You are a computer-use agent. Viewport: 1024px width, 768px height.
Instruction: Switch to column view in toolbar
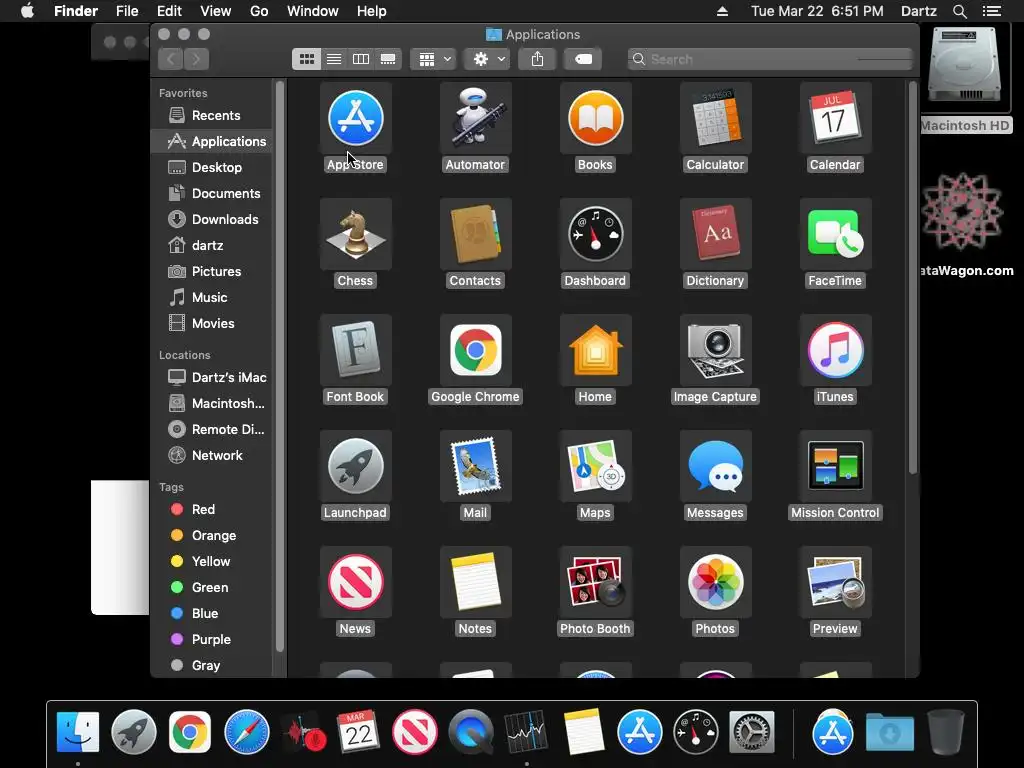click(360, 59)
